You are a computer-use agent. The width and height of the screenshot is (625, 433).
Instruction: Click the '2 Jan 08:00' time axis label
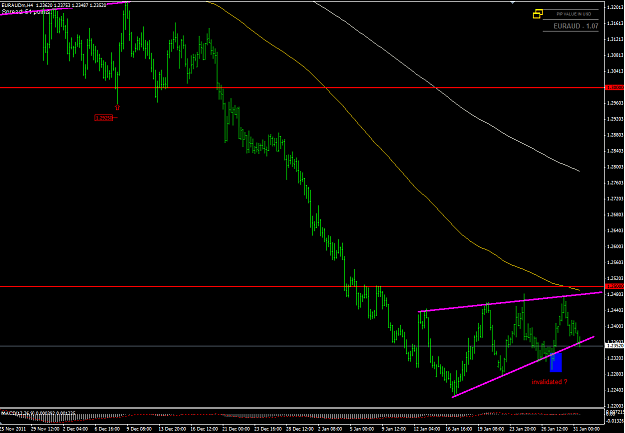(331, 429)
